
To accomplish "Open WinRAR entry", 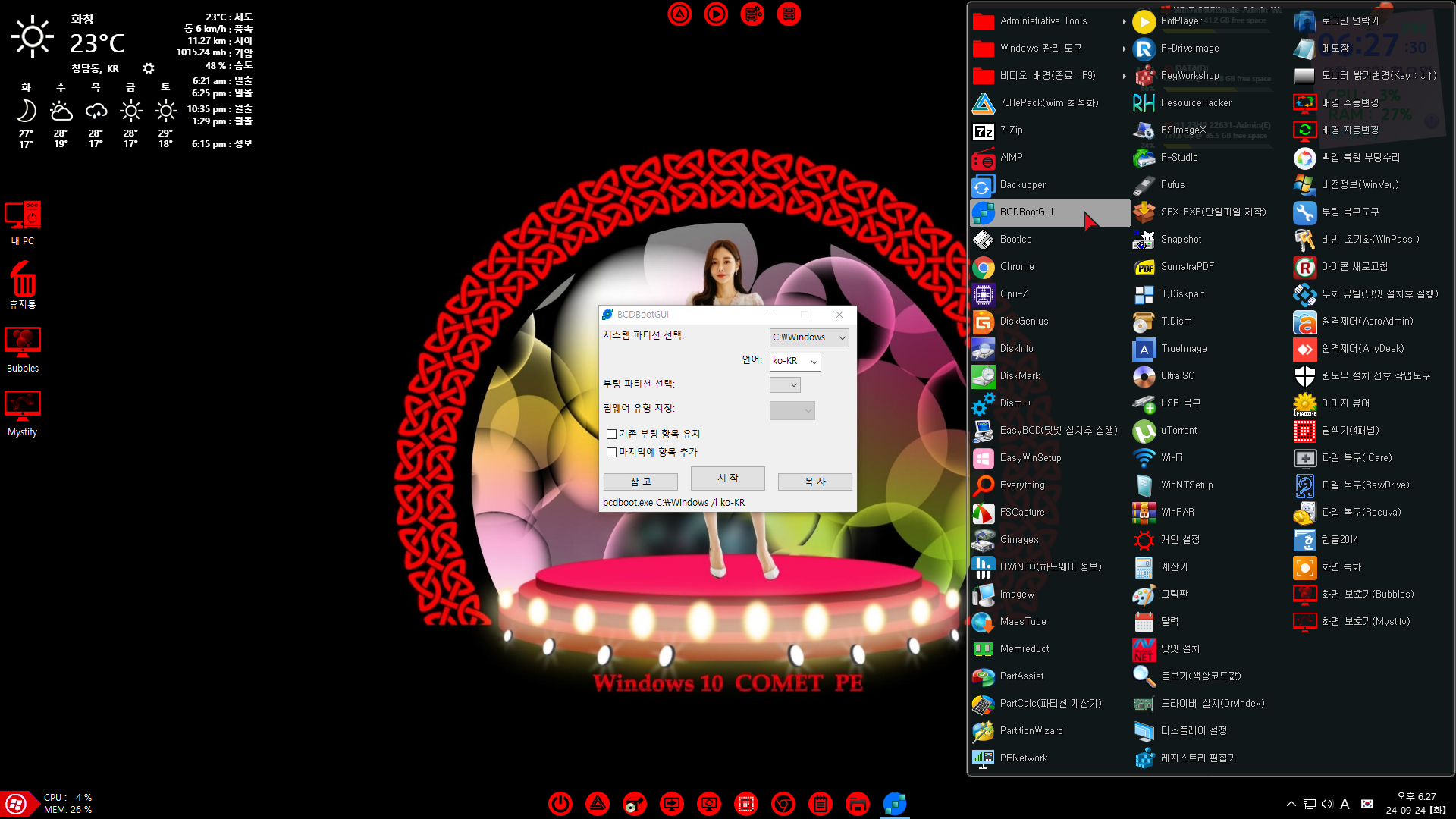I will (1210, 513).
